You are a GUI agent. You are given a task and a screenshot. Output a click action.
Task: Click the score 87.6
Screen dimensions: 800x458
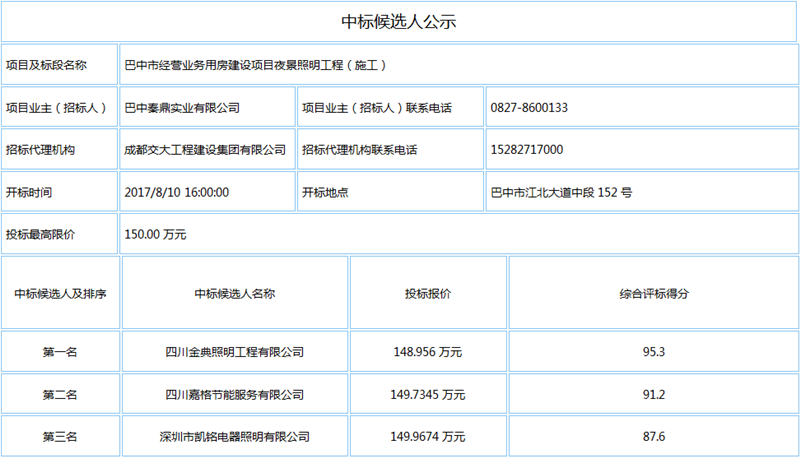[654, 437]
